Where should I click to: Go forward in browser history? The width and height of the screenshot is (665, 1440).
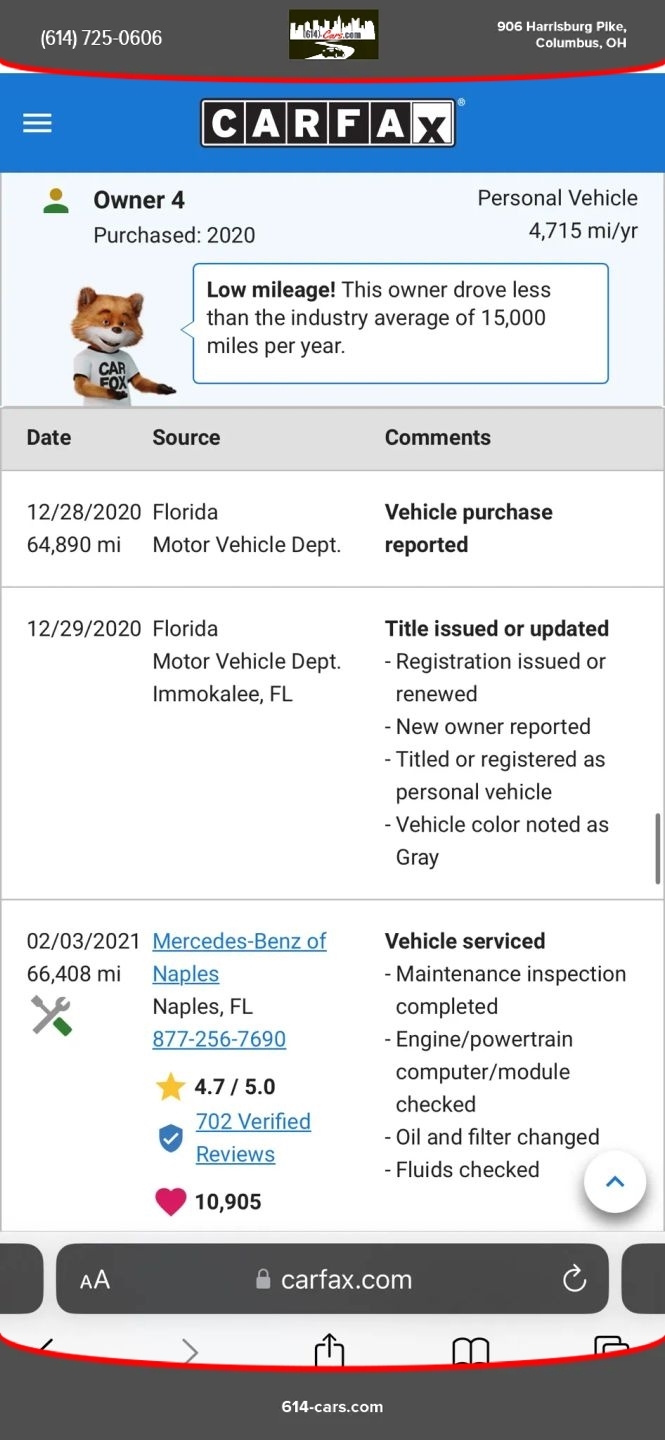[190, 1352]
